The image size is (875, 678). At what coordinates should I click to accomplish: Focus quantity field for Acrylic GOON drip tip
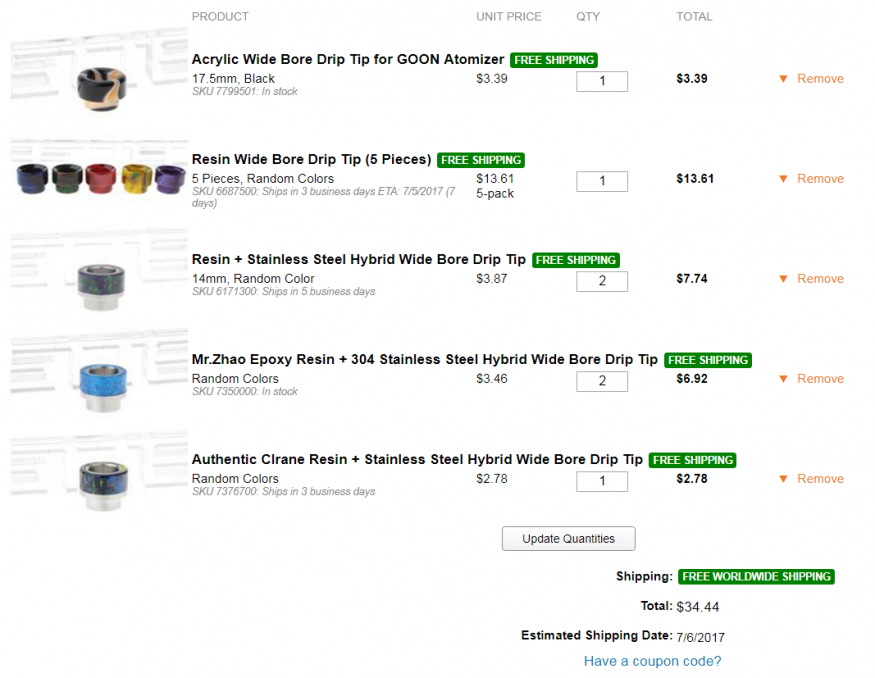coord(602,81)
